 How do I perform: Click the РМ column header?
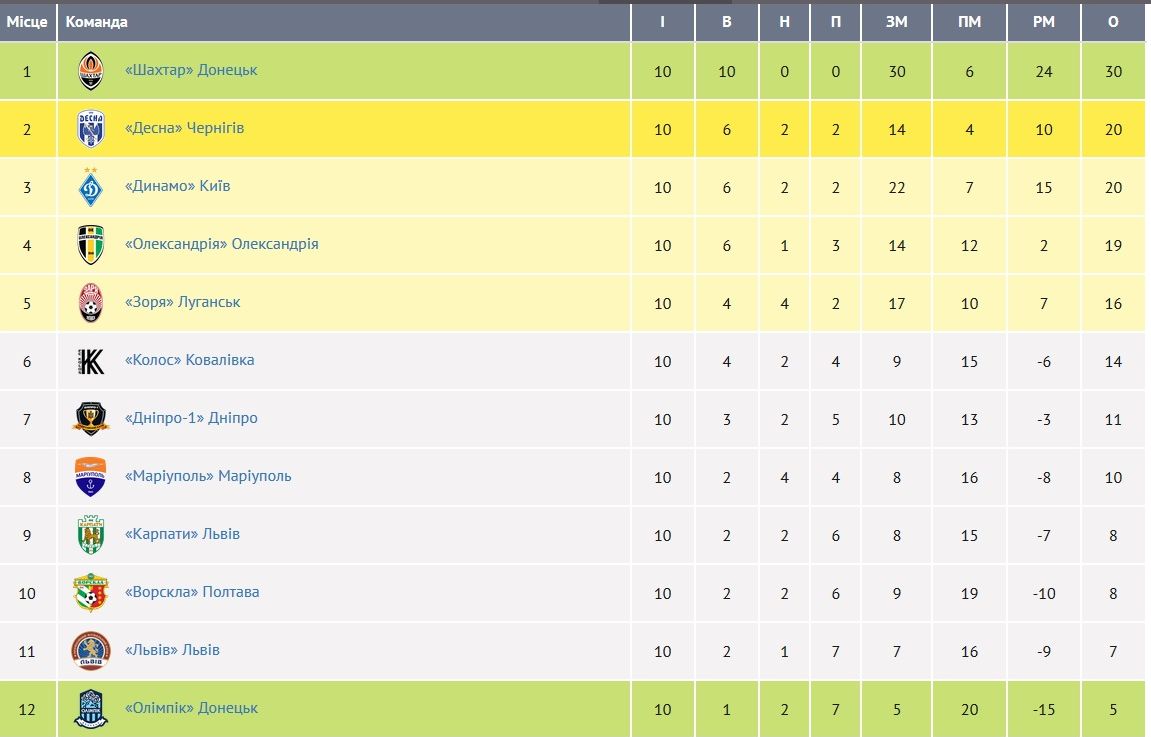pyautogui.click(x=1044, y=22)
